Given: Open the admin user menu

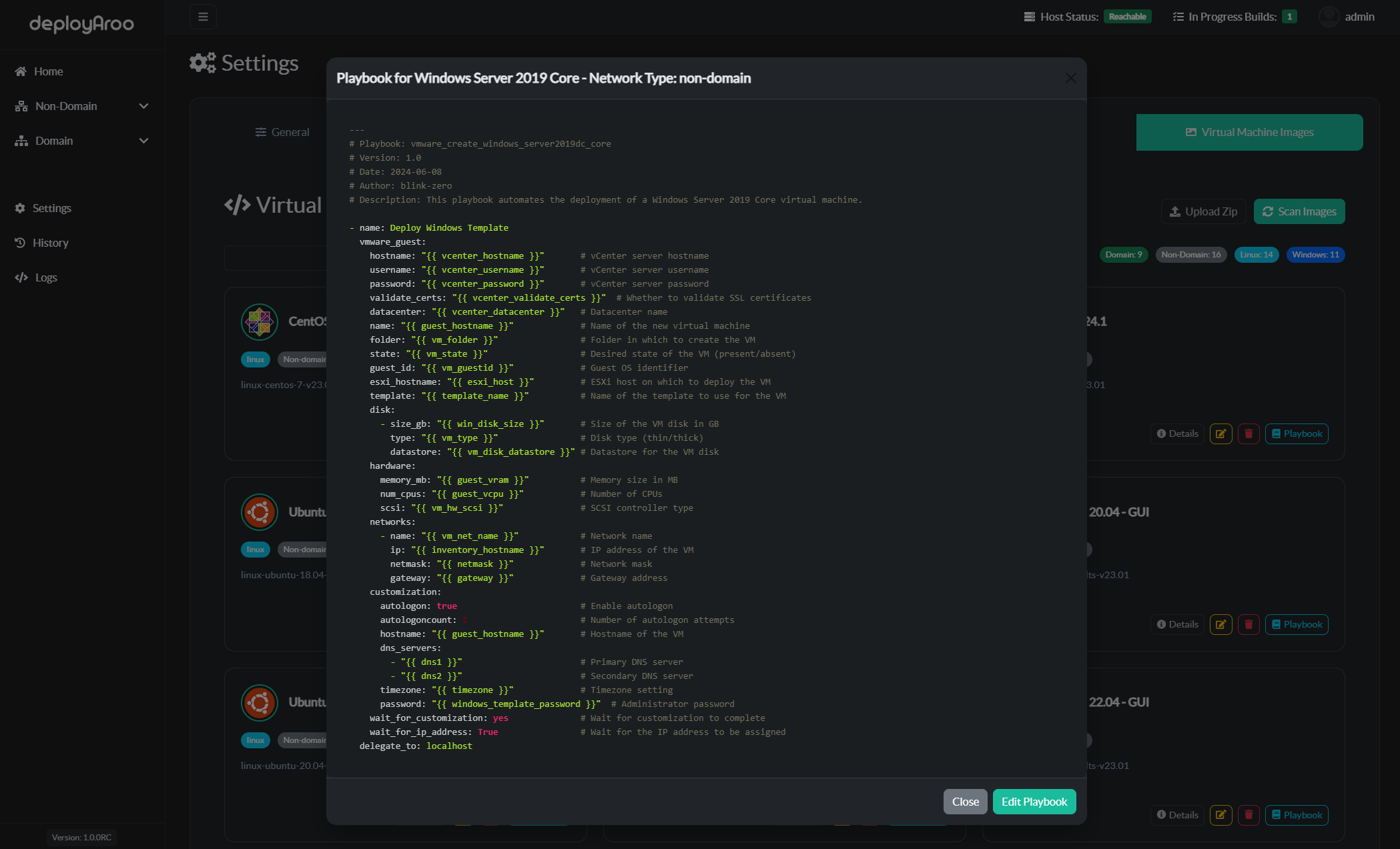Looking at the screenshot, I should (1347, 17).
